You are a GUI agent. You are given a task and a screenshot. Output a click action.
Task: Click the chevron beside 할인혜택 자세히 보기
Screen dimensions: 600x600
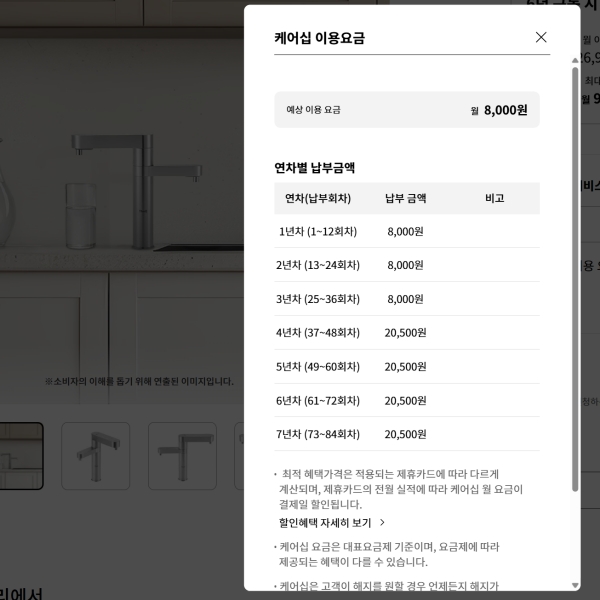[x=382, y=523]
